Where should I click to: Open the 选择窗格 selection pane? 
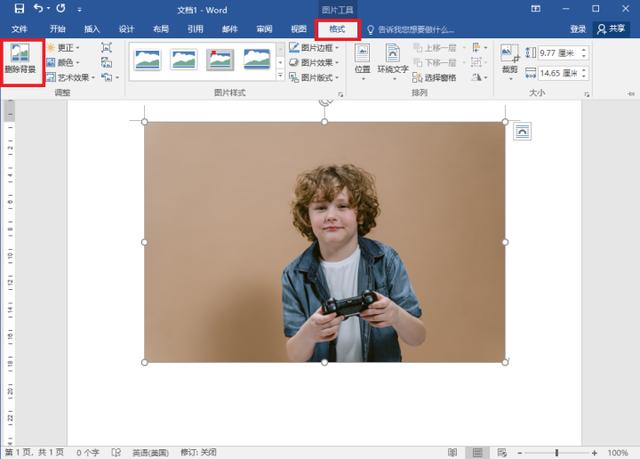(x=434, y=78)
